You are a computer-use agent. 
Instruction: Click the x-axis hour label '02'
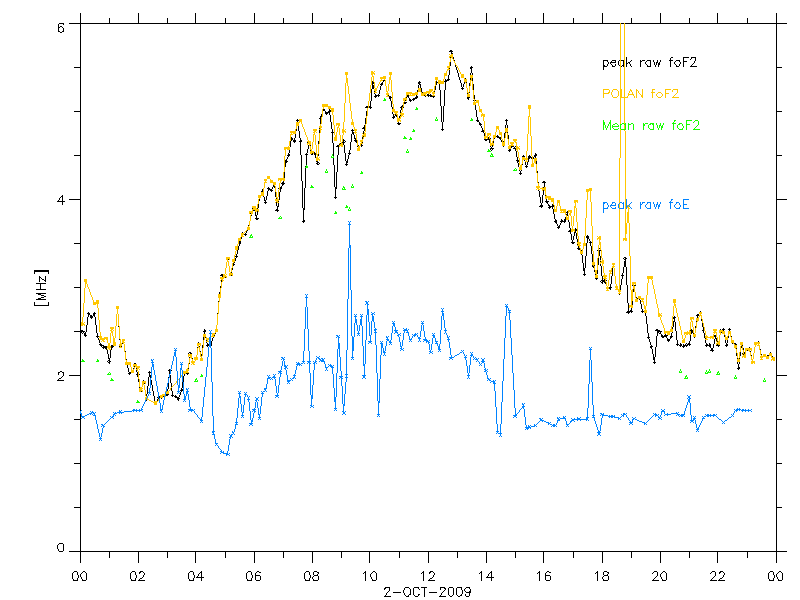[x=138, y=577]
